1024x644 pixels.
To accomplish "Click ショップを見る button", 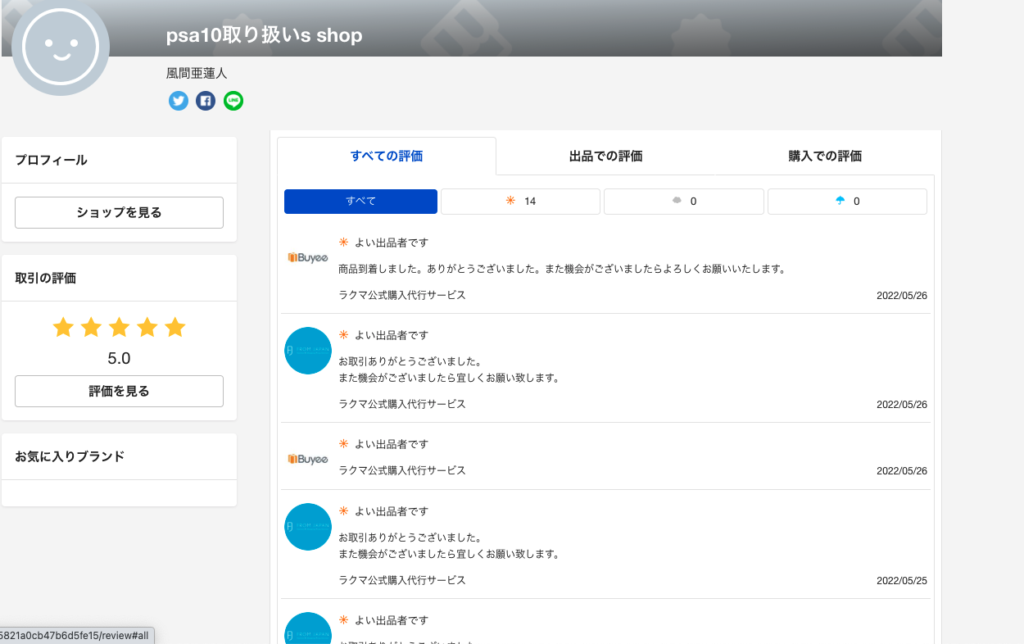I will point(119,213).
